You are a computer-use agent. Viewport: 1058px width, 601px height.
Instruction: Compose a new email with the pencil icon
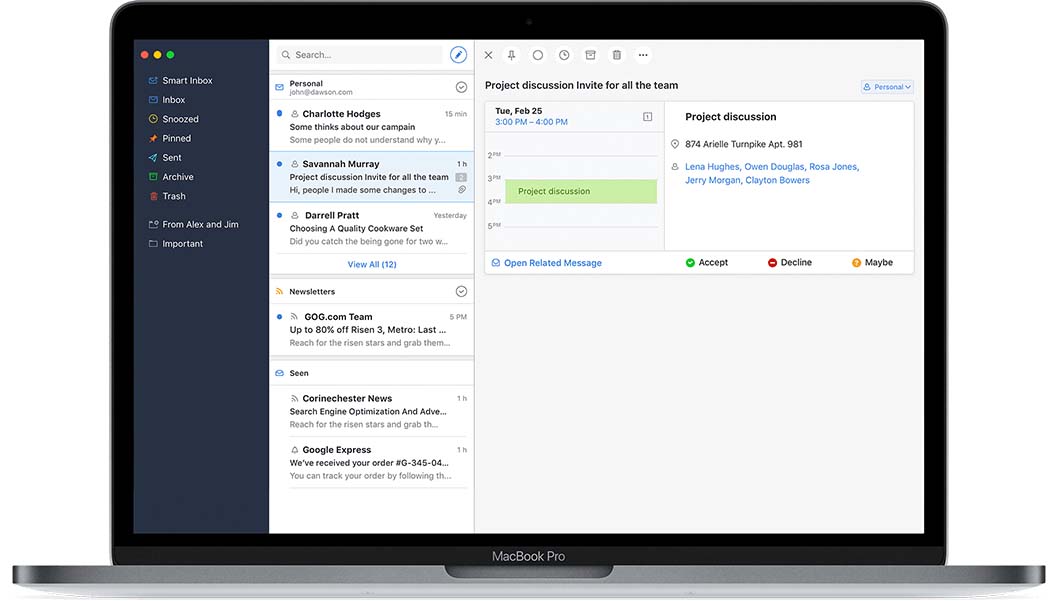[458, 54]
